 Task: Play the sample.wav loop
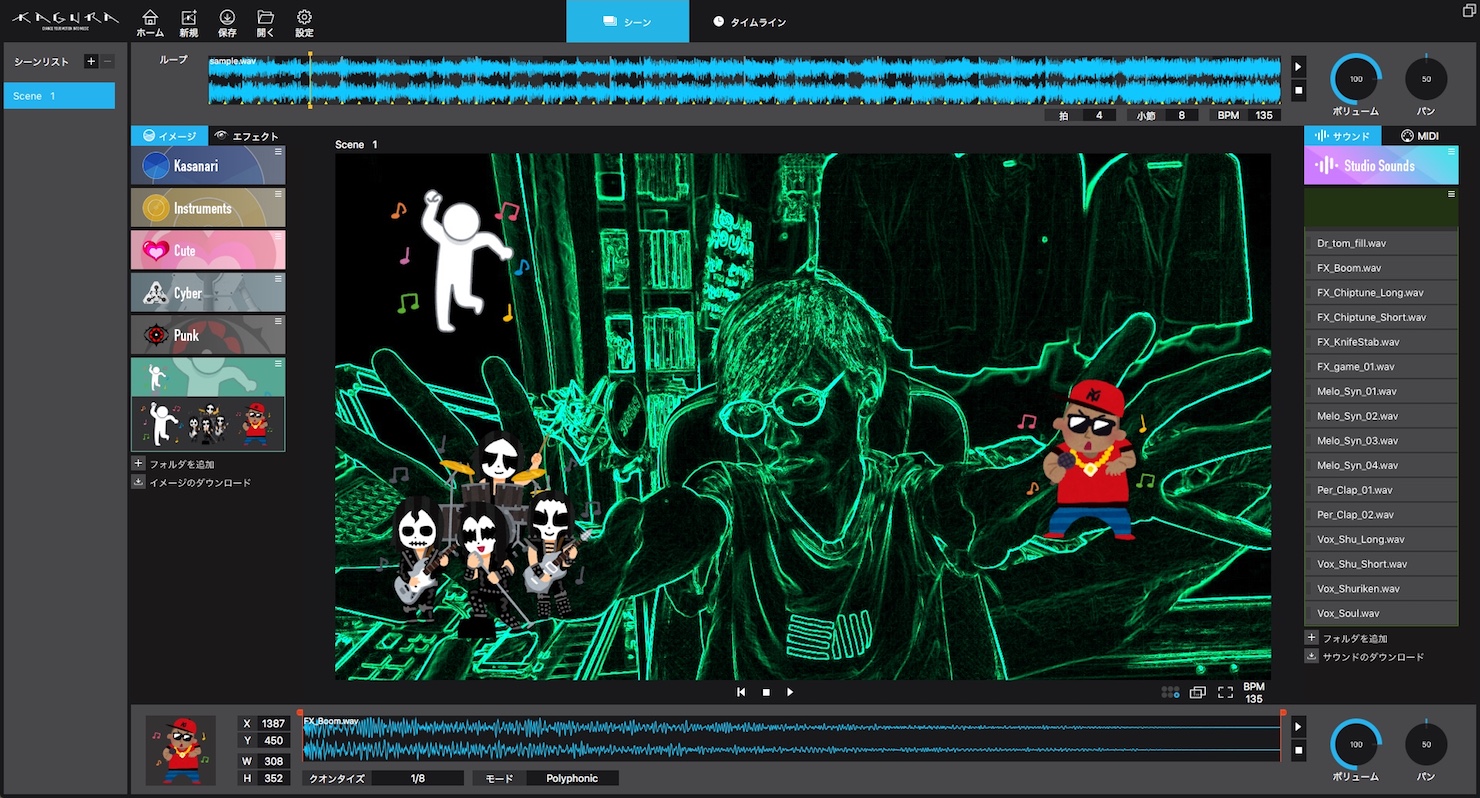pyautogui.click(x=1299, y=66)
